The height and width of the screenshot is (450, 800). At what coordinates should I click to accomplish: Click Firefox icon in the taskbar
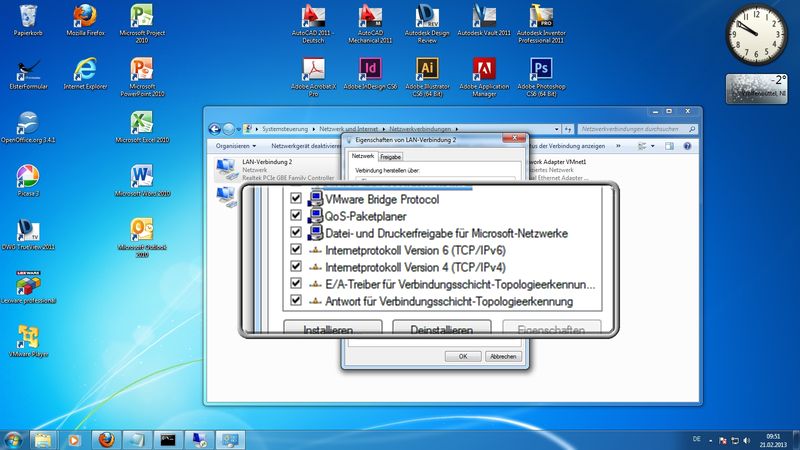[106, 438]
